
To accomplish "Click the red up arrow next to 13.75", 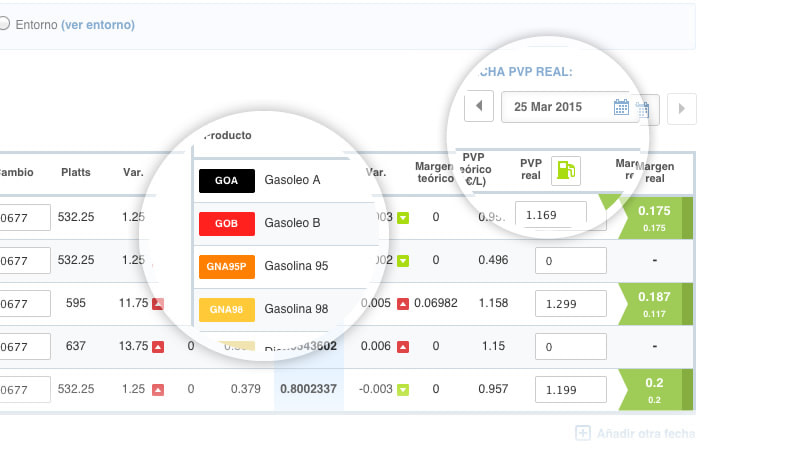I will coord(158,346).
